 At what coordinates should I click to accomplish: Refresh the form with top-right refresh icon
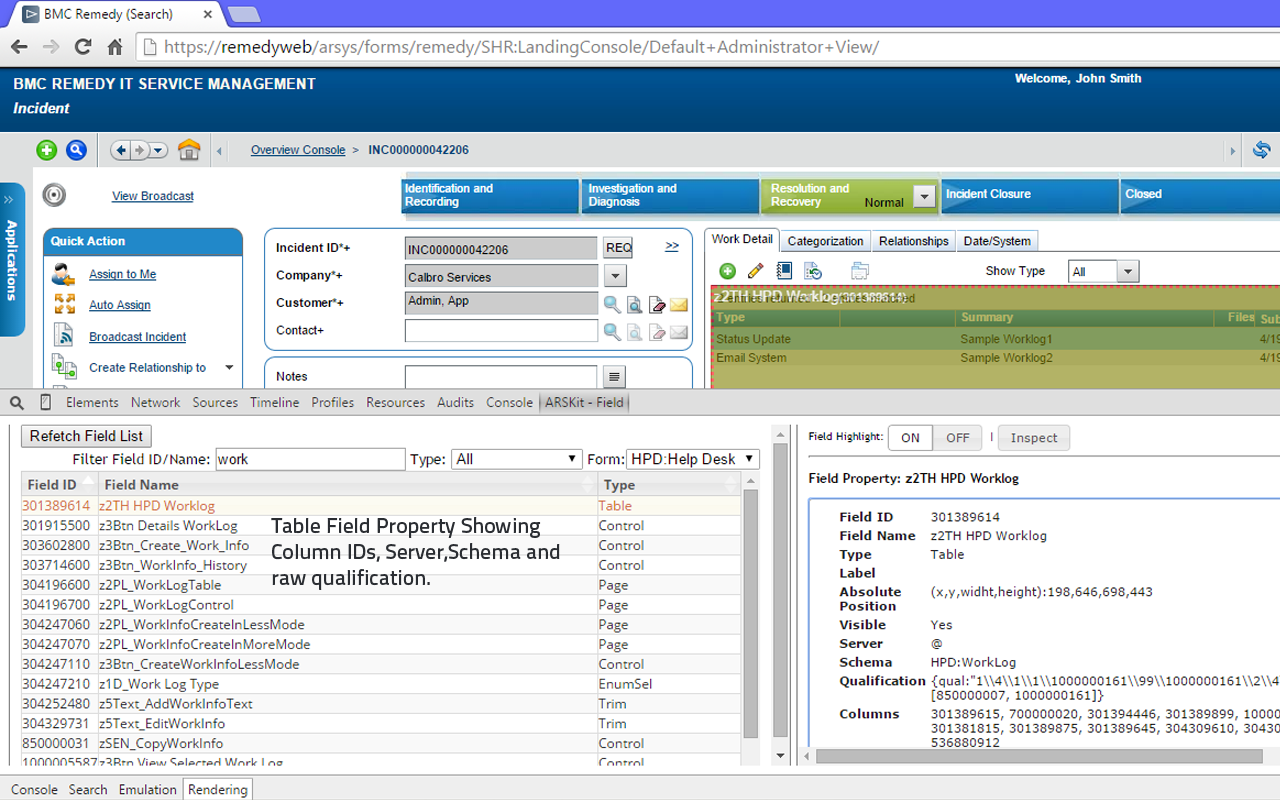point(1261,149)
